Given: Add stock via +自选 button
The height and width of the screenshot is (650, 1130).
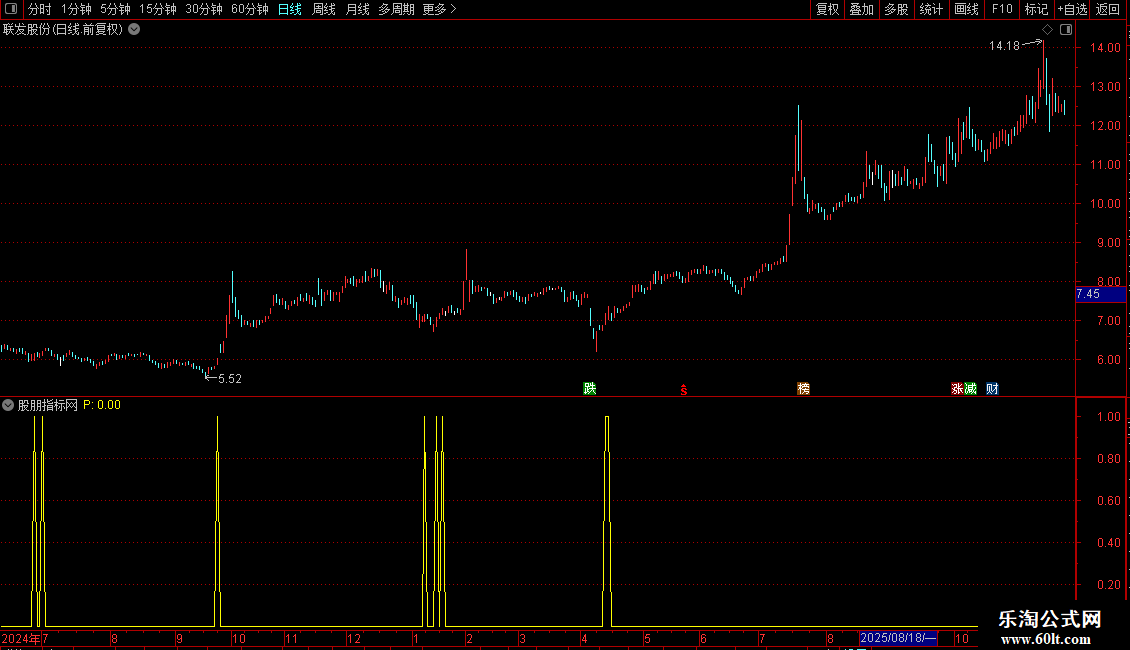Looking at the screenshot, I should [x=1072, y=9].
